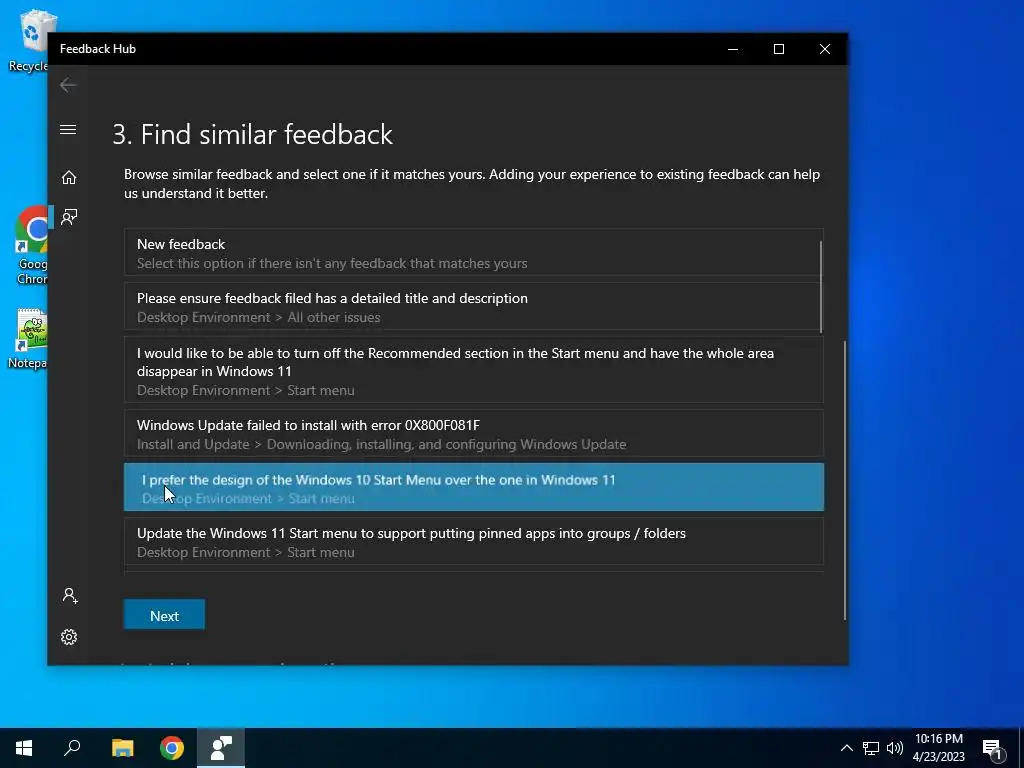Open the volume tray icon
Screen dimensions: 1024x768
(895, 748)
